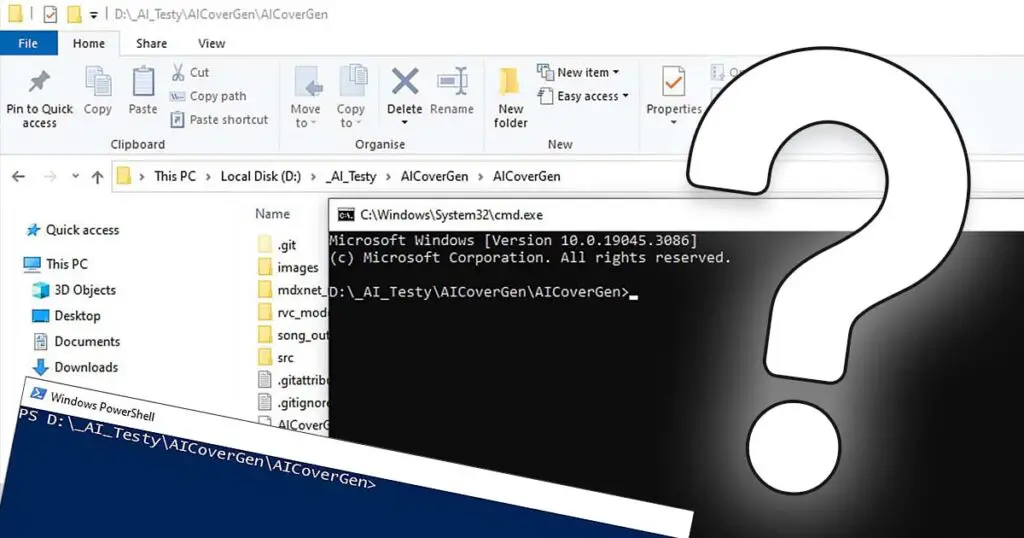Click the Cut scissors icon
This screenshot has width=1024, height=538.
coord(178,72)
